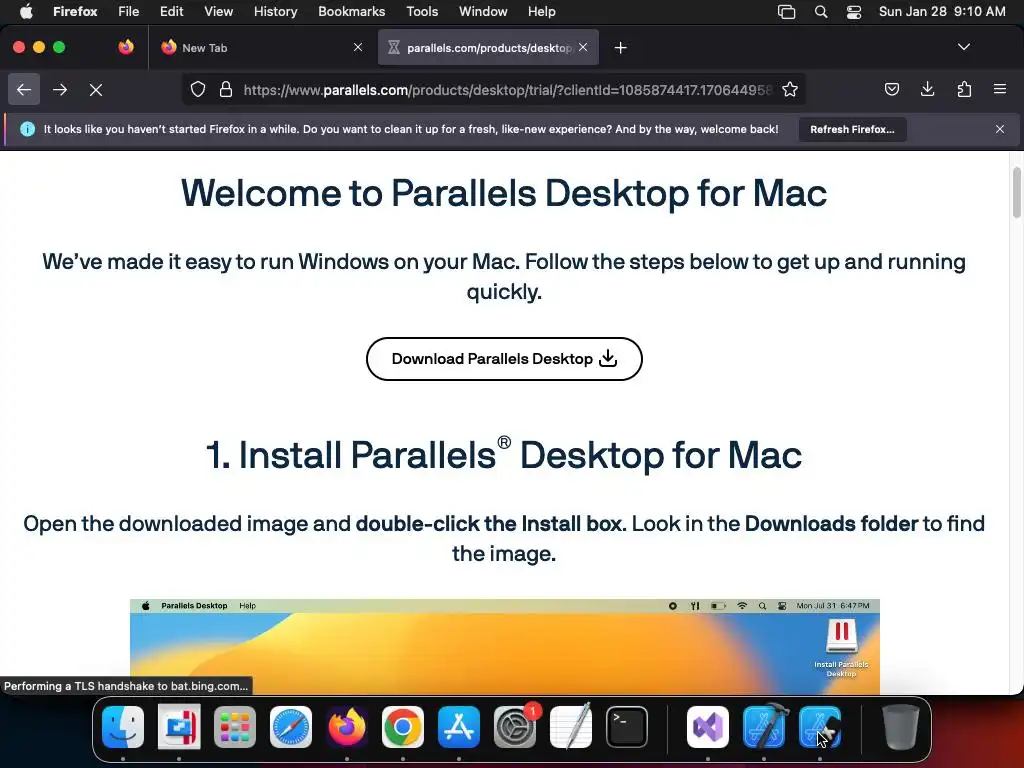Open the Dock app under the cursor
1024x768 pixels.
pos(820,727)
